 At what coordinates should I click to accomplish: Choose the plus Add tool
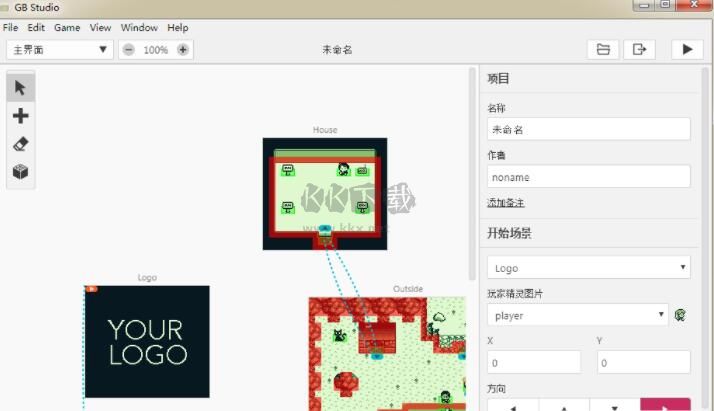tap(20, 116)
